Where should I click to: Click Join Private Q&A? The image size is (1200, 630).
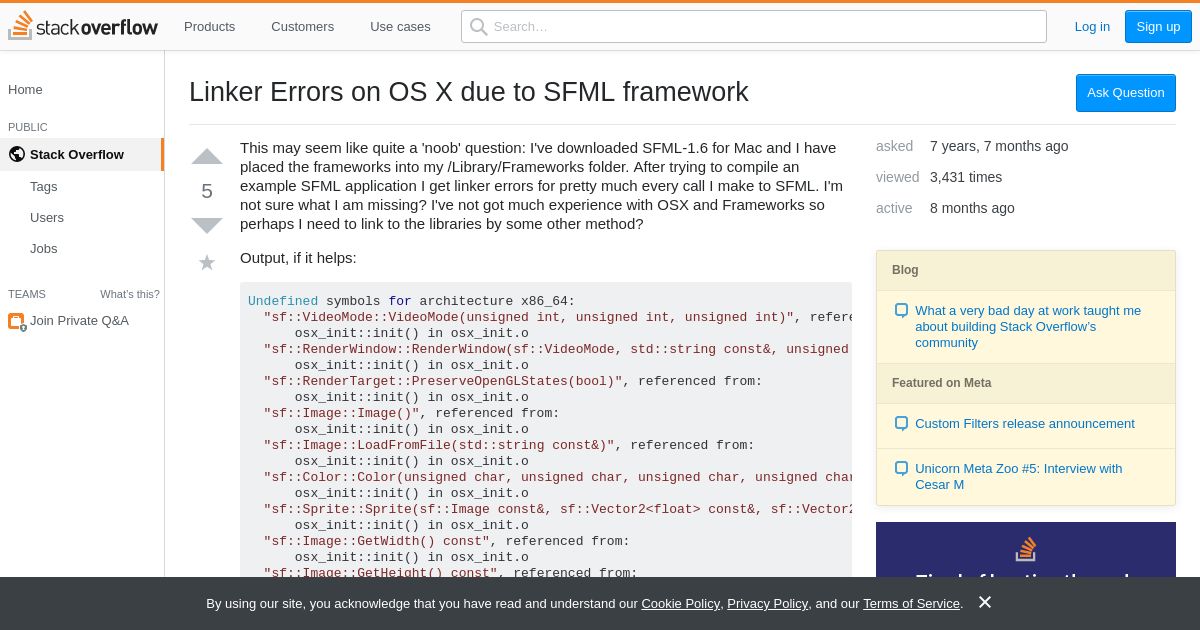point(79,321)
